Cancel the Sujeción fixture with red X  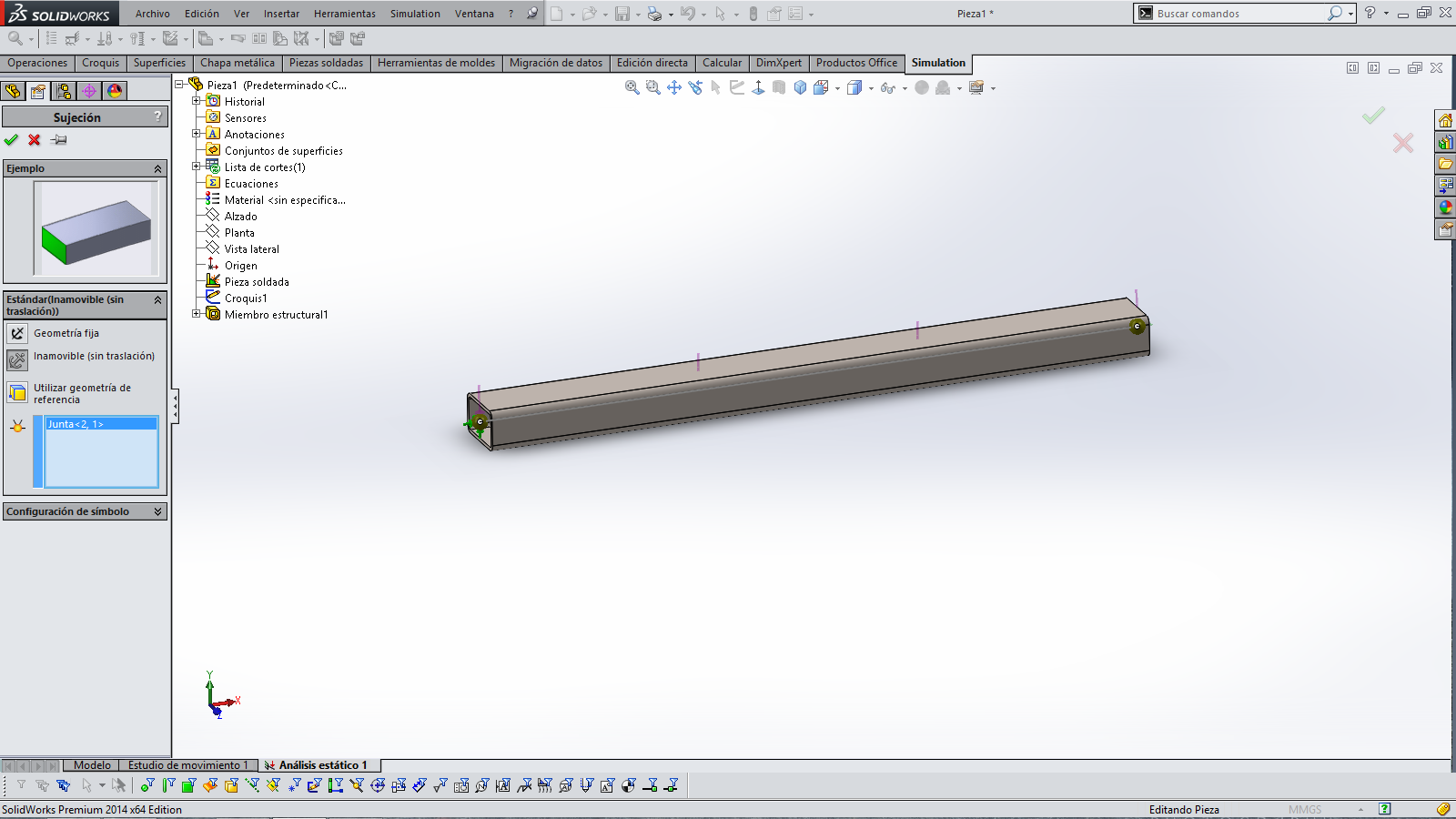35,140
